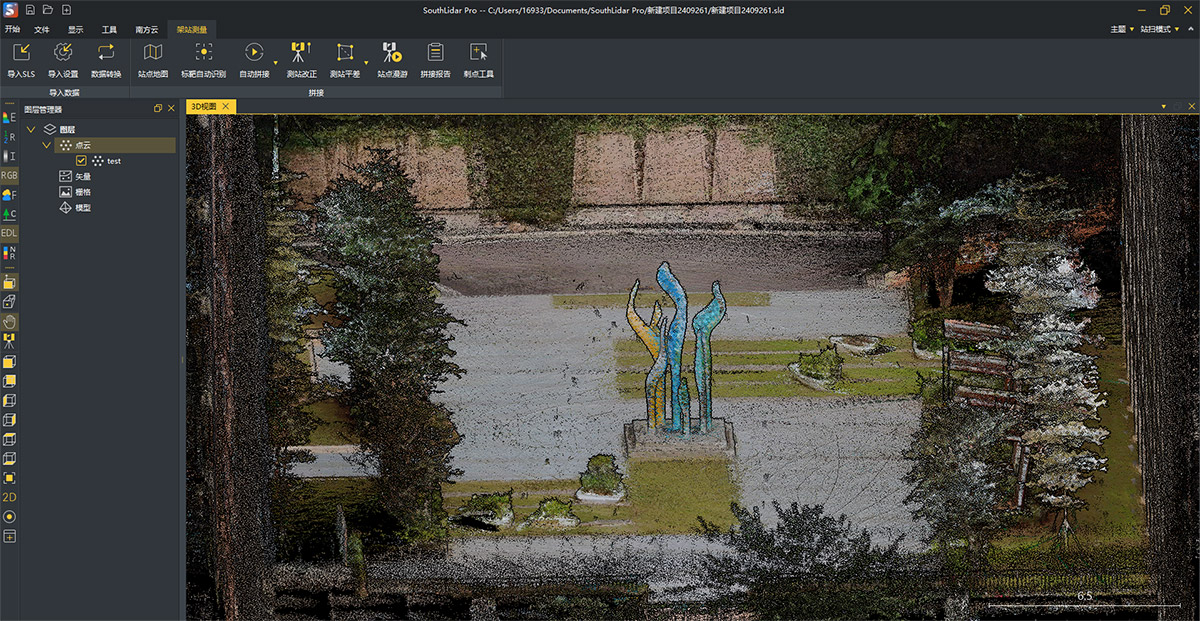1200x621 pixels.
Task: Start 站点漫游 station roaming
Action: 391,53
